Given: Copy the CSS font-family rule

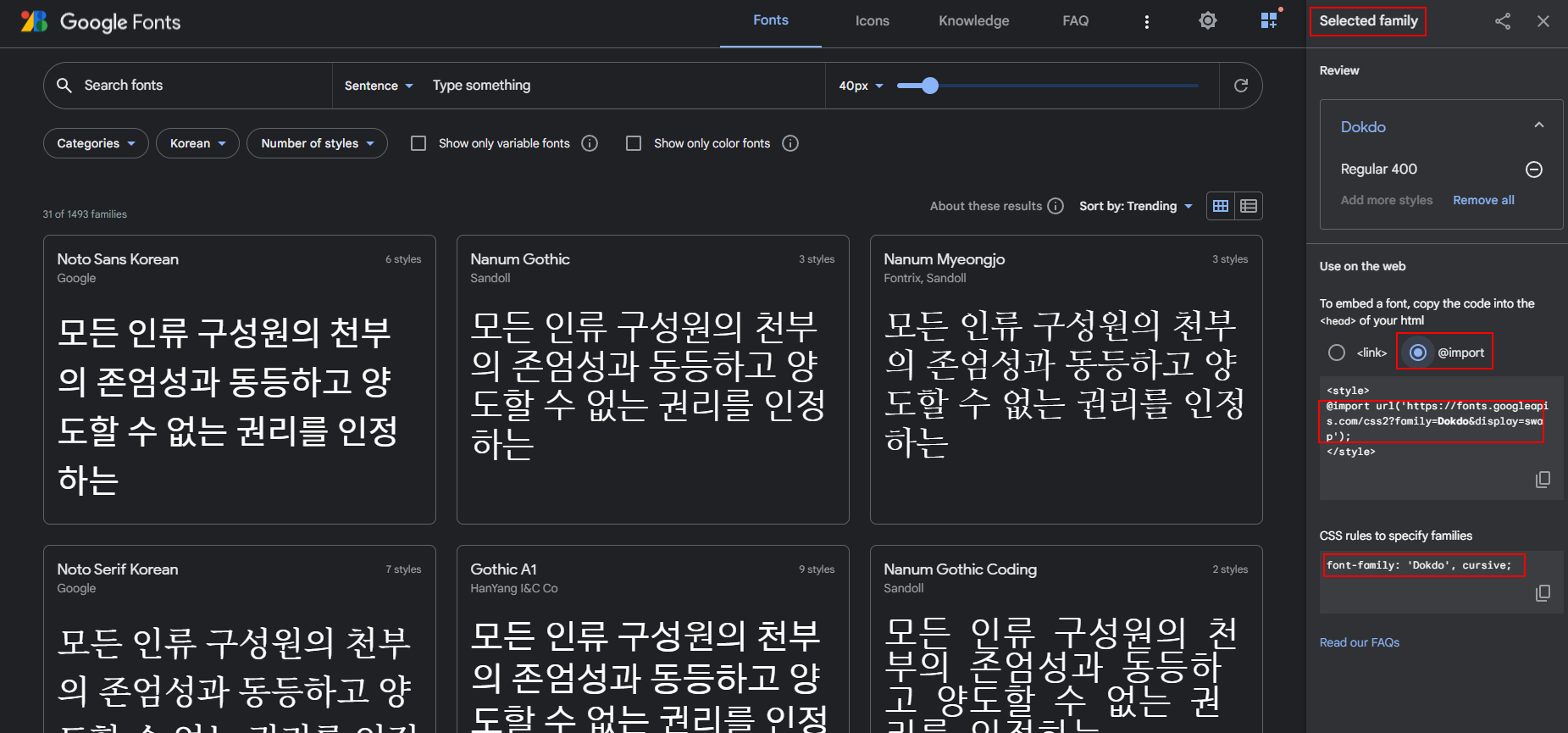Looking at the screenshot, I should point(1543,593).
